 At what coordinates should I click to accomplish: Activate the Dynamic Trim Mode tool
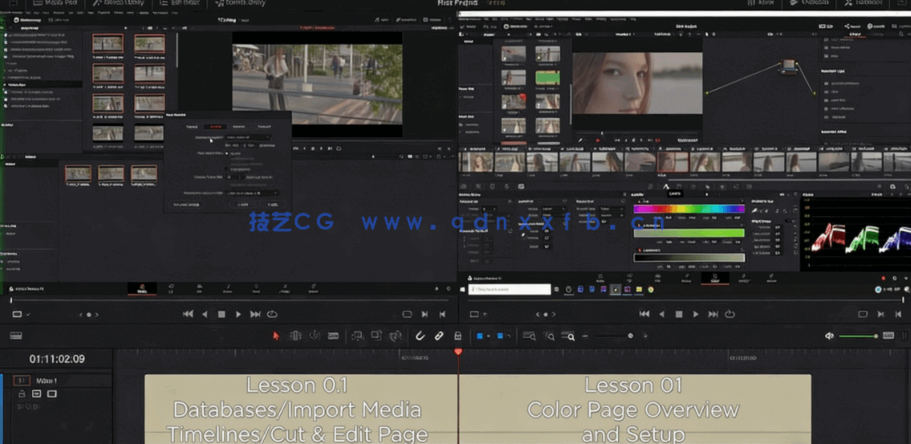314,336
